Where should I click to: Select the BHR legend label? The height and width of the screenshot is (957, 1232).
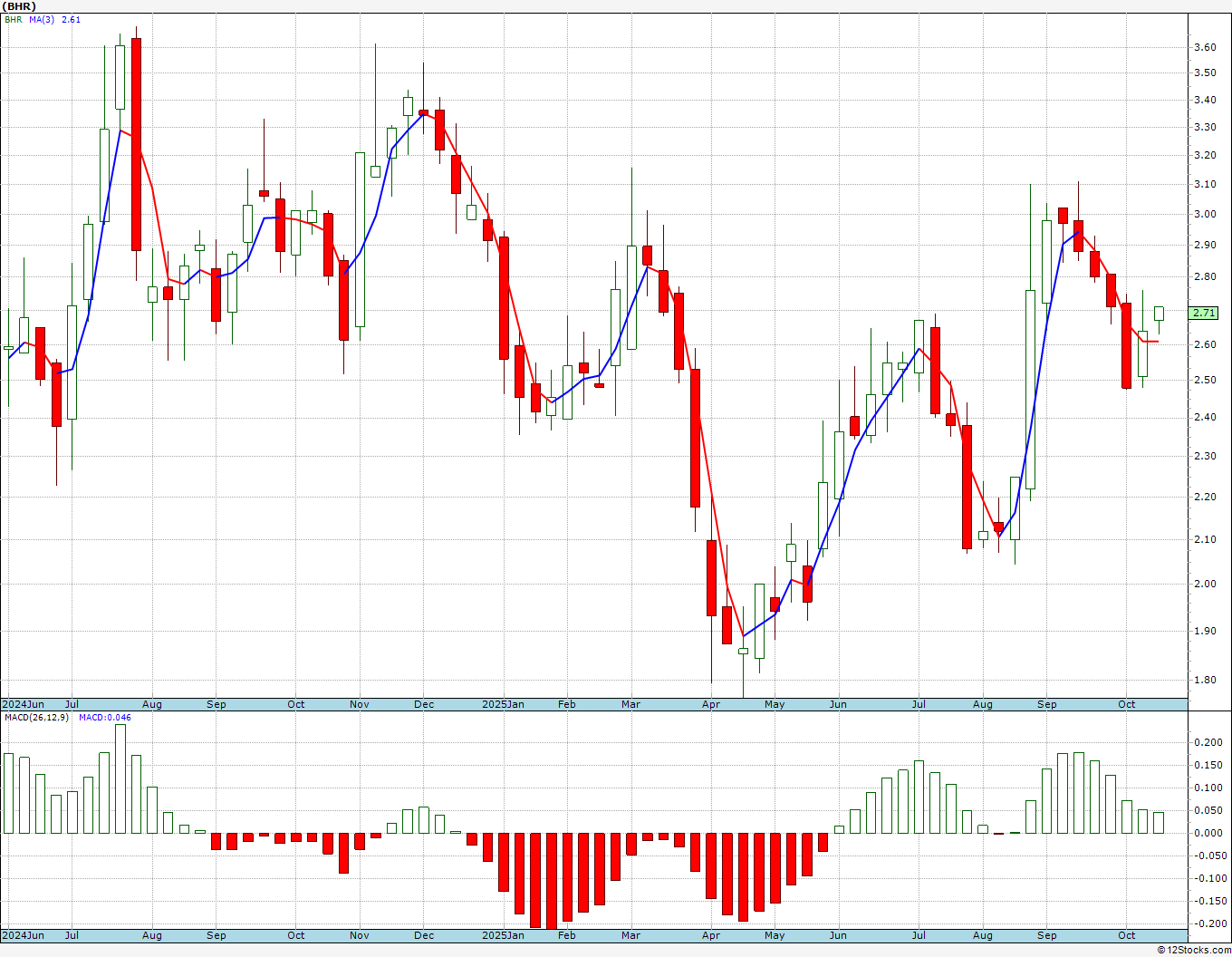[x=13, y=19]
